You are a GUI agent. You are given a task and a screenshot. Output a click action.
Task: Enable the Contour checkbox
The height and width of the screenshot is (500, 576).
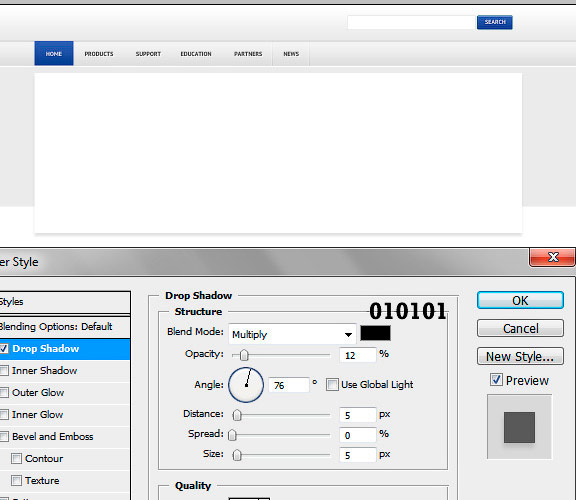[16, 458]
